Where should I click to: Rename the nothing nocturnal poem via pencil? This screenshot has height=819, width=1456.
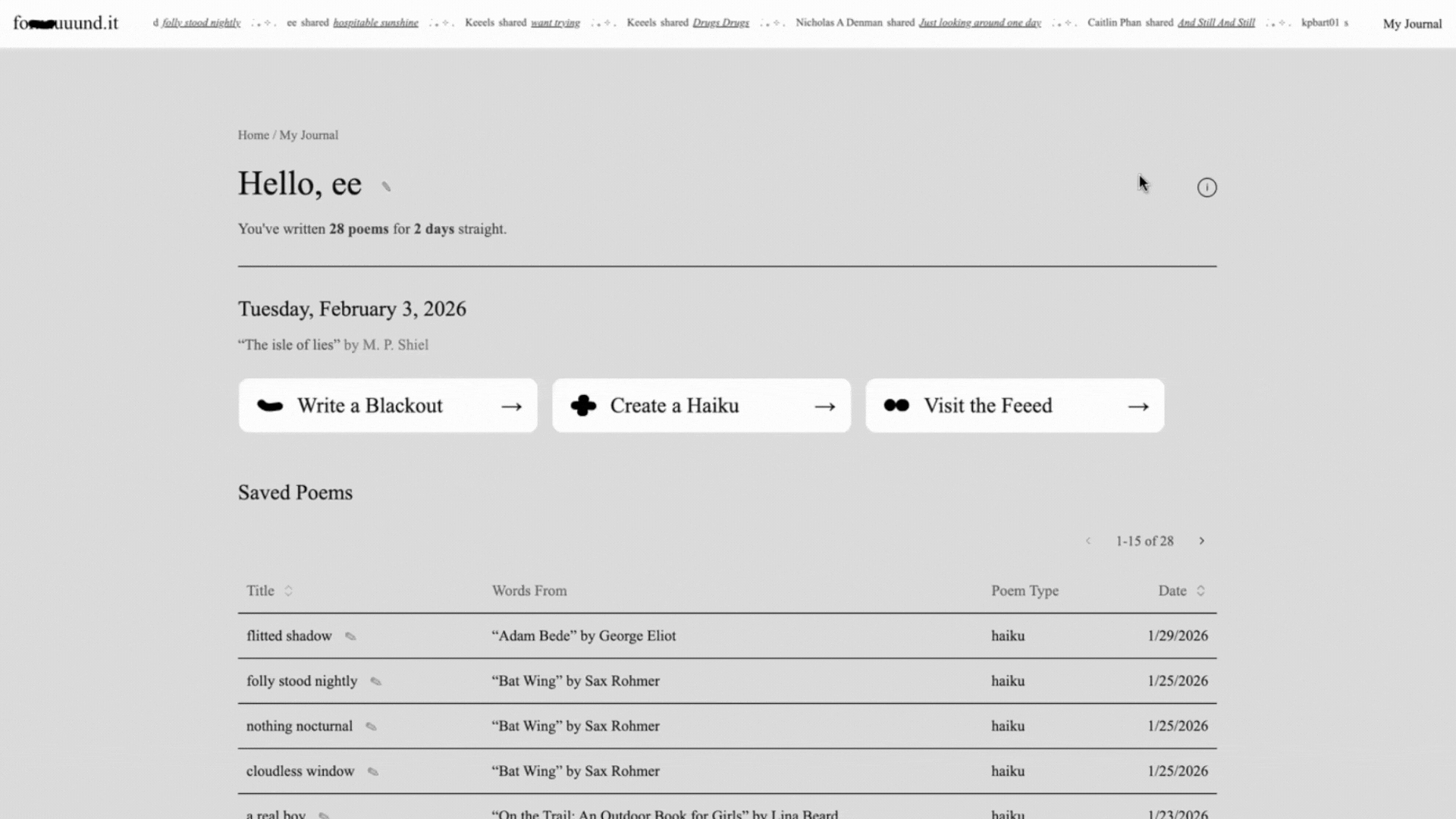pos(371,726)
